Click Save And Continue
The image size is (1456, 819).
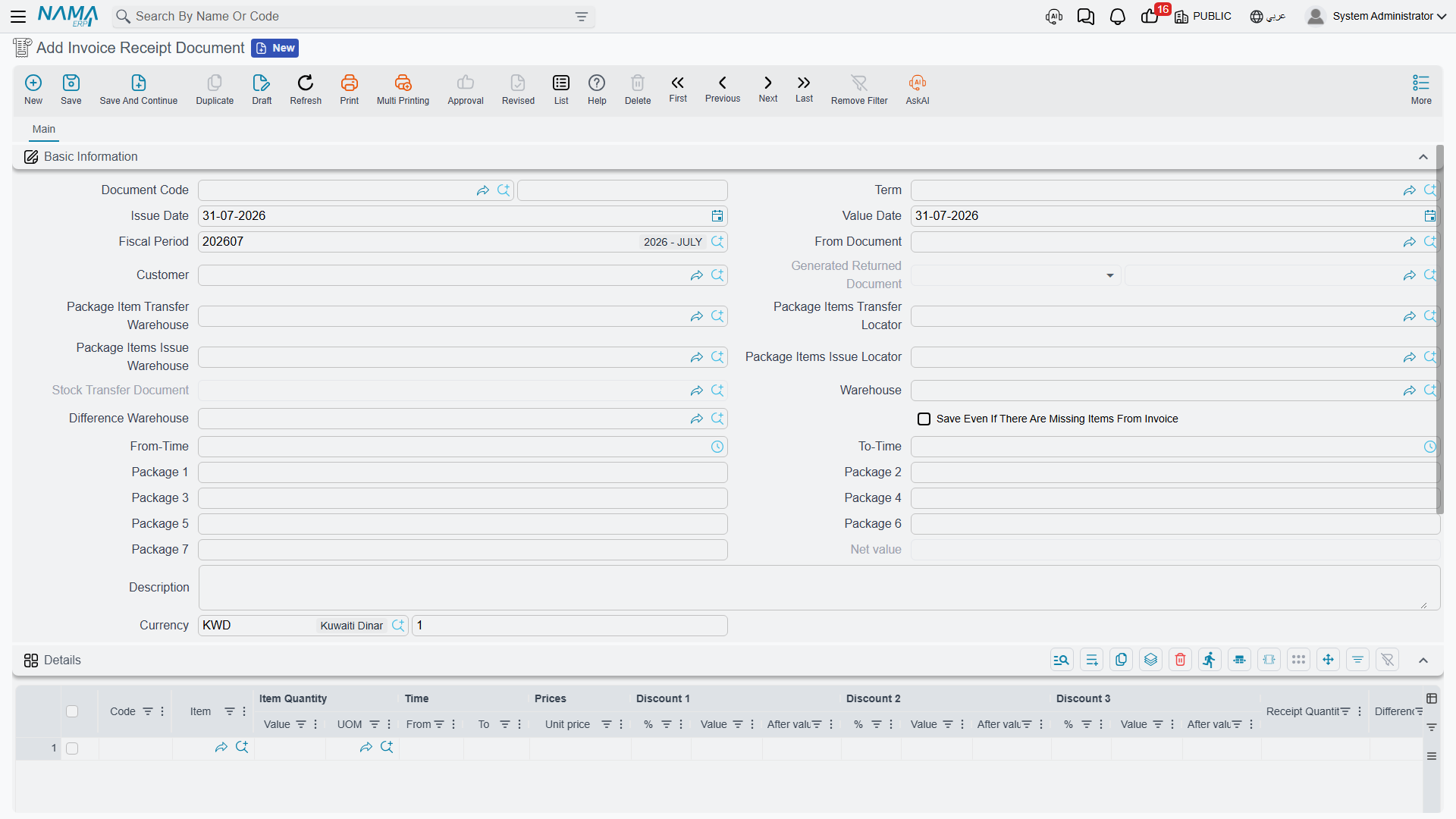pyautogui.click(x=139, y=89)
